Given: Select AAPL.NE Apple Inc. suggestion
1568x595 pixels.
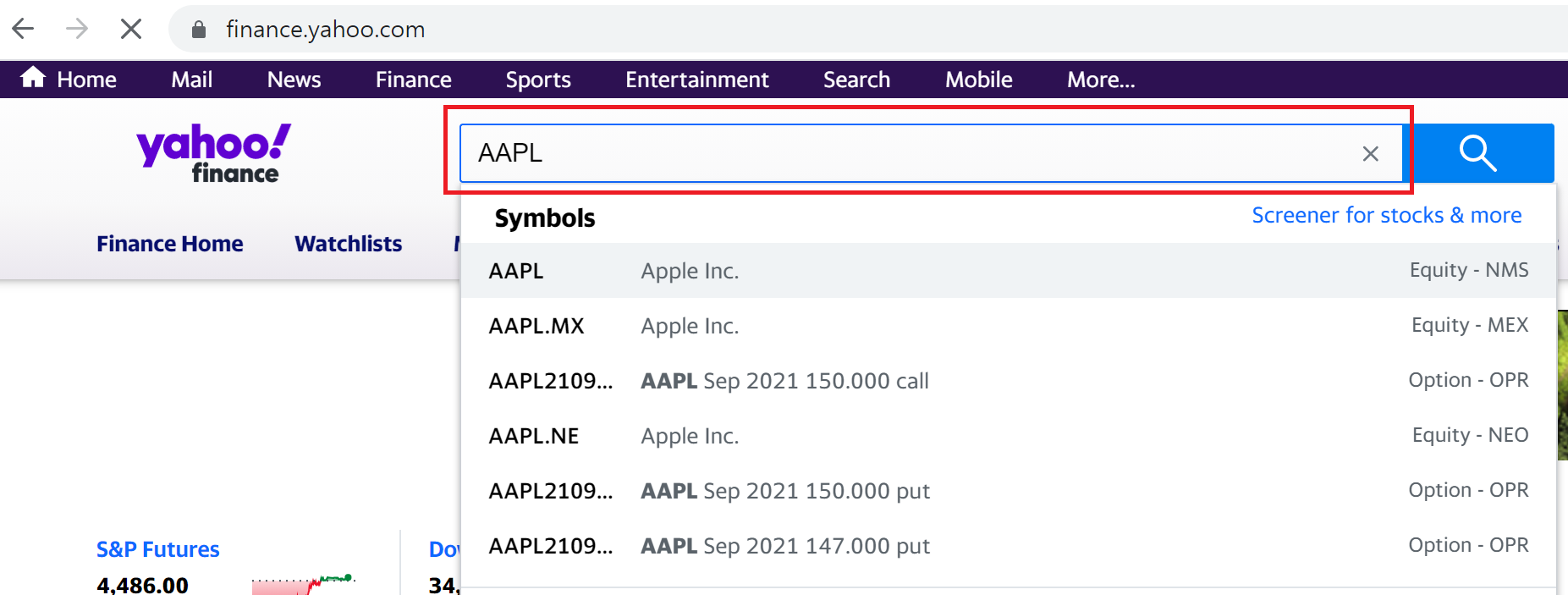Looking at the screenshot, I should pos(1009,436).
